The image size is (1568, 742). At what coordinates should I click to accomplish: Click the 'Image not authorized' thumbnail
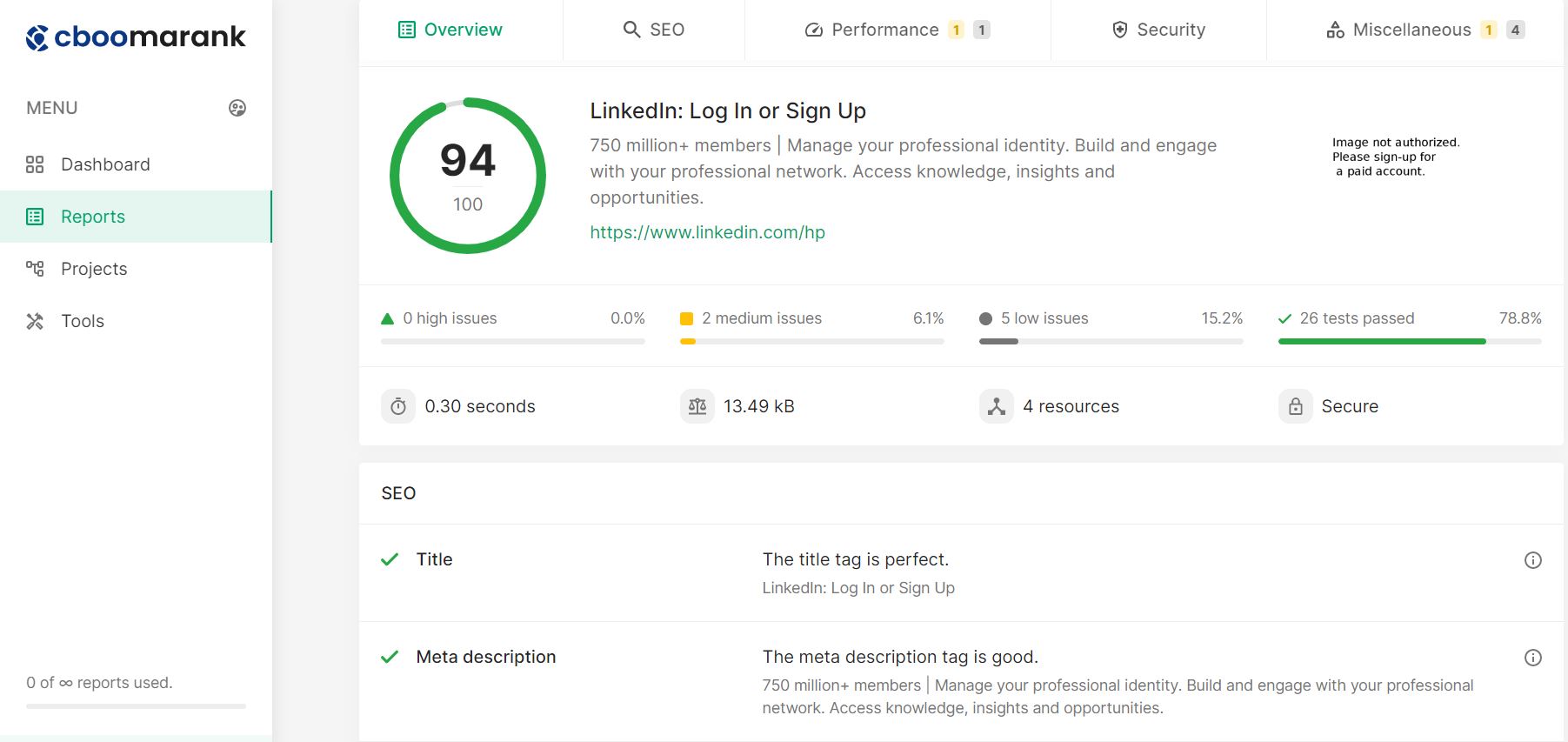click(1396, 157)
